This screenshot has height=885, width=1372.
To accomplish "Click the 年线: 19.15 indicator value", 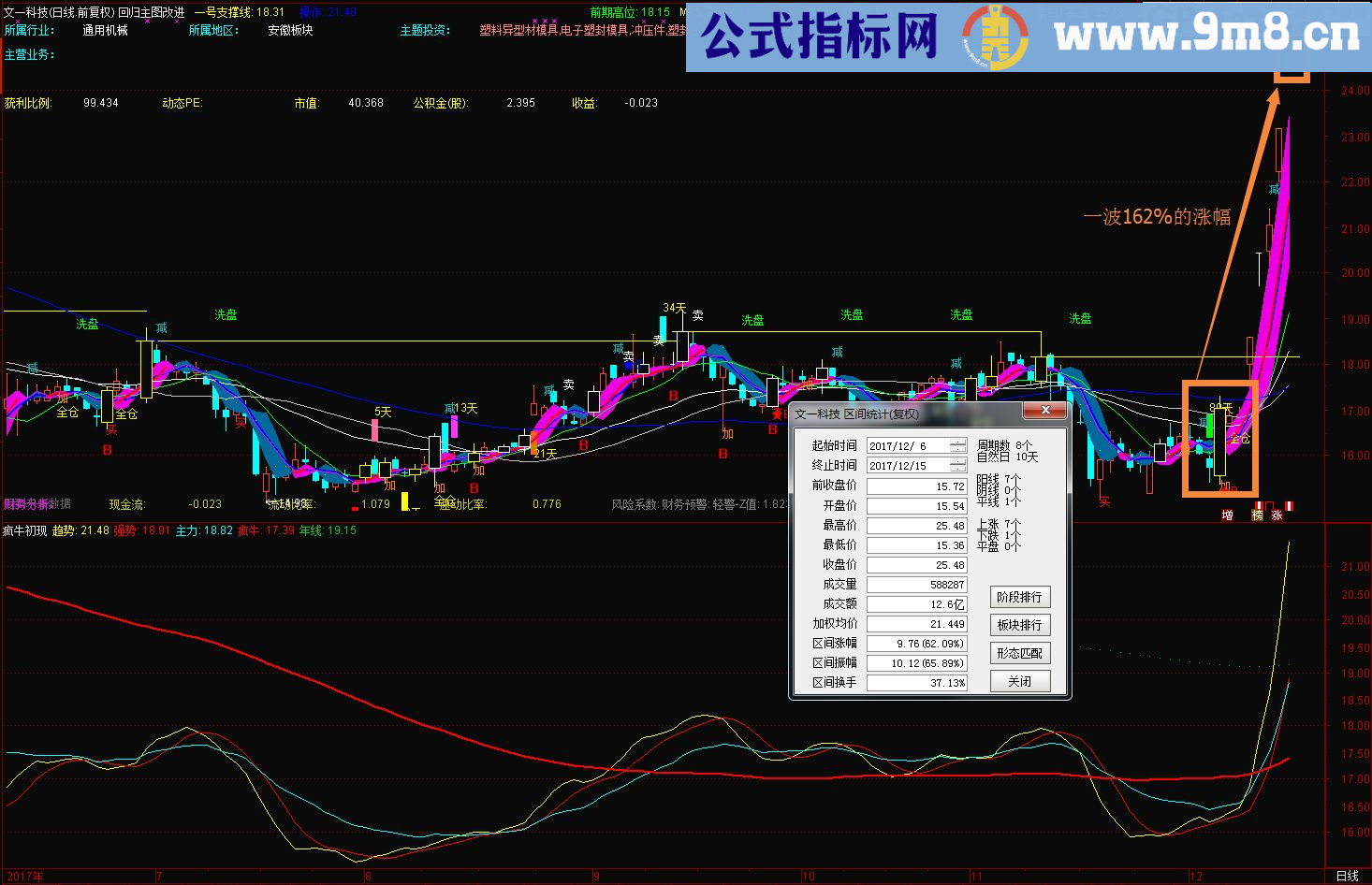I will 328,530.
